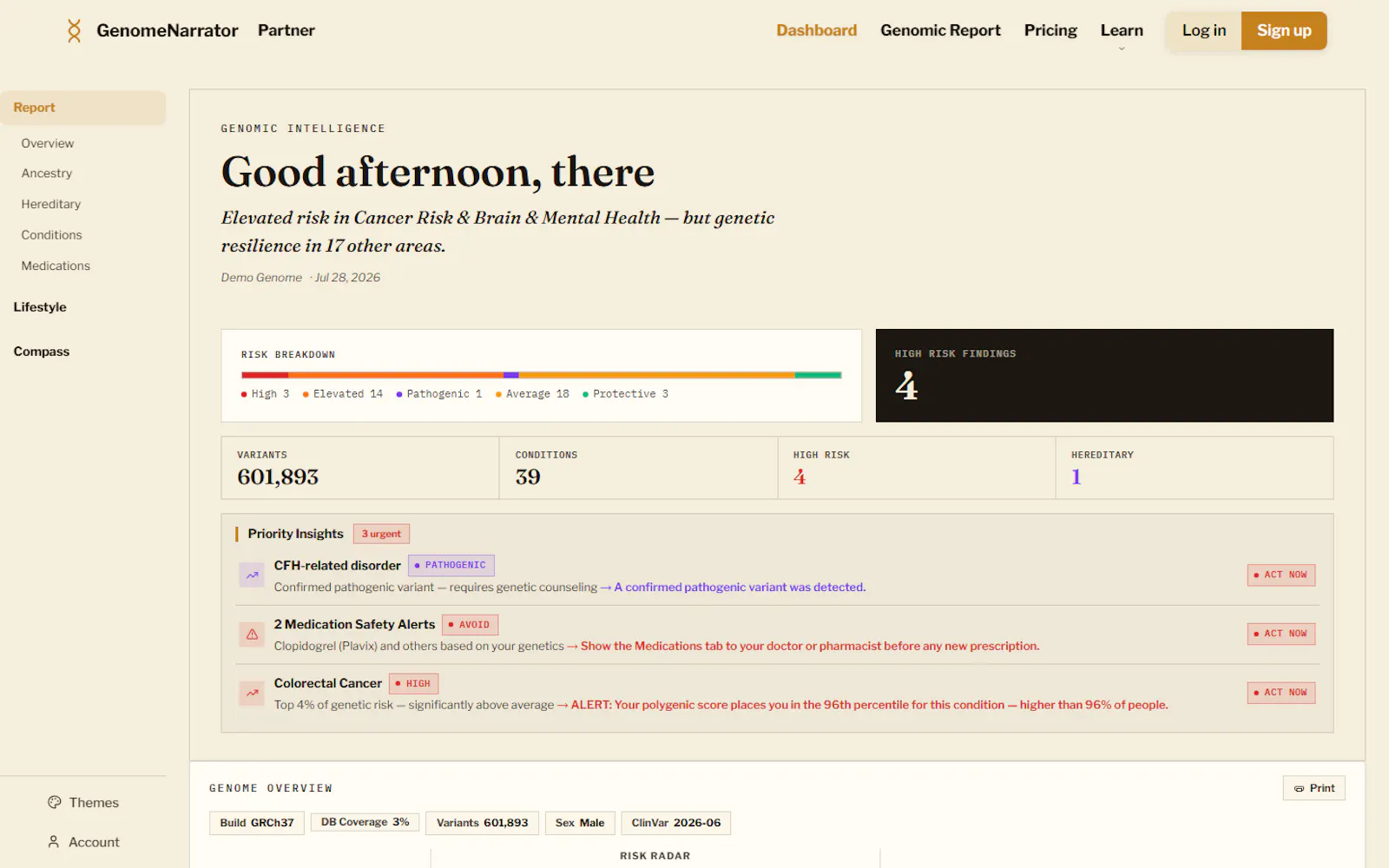The height and width of the screenshot is (868, 1389).
Task: Click the Conditions 39 stat card
Action: pos(638,468)
